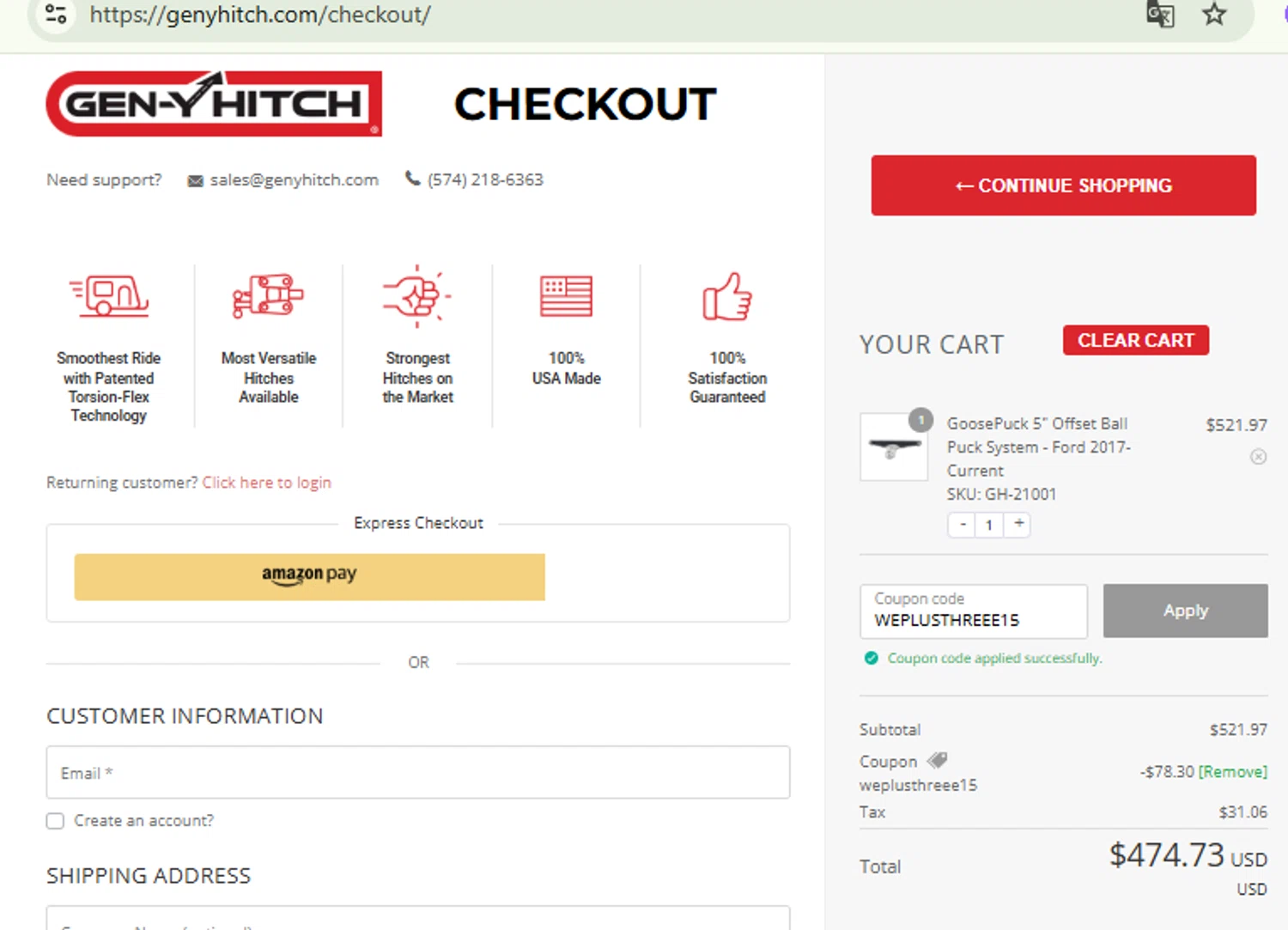Click the site settings icon in address bar
1288x930 pixels.
(x=56, y=15)
